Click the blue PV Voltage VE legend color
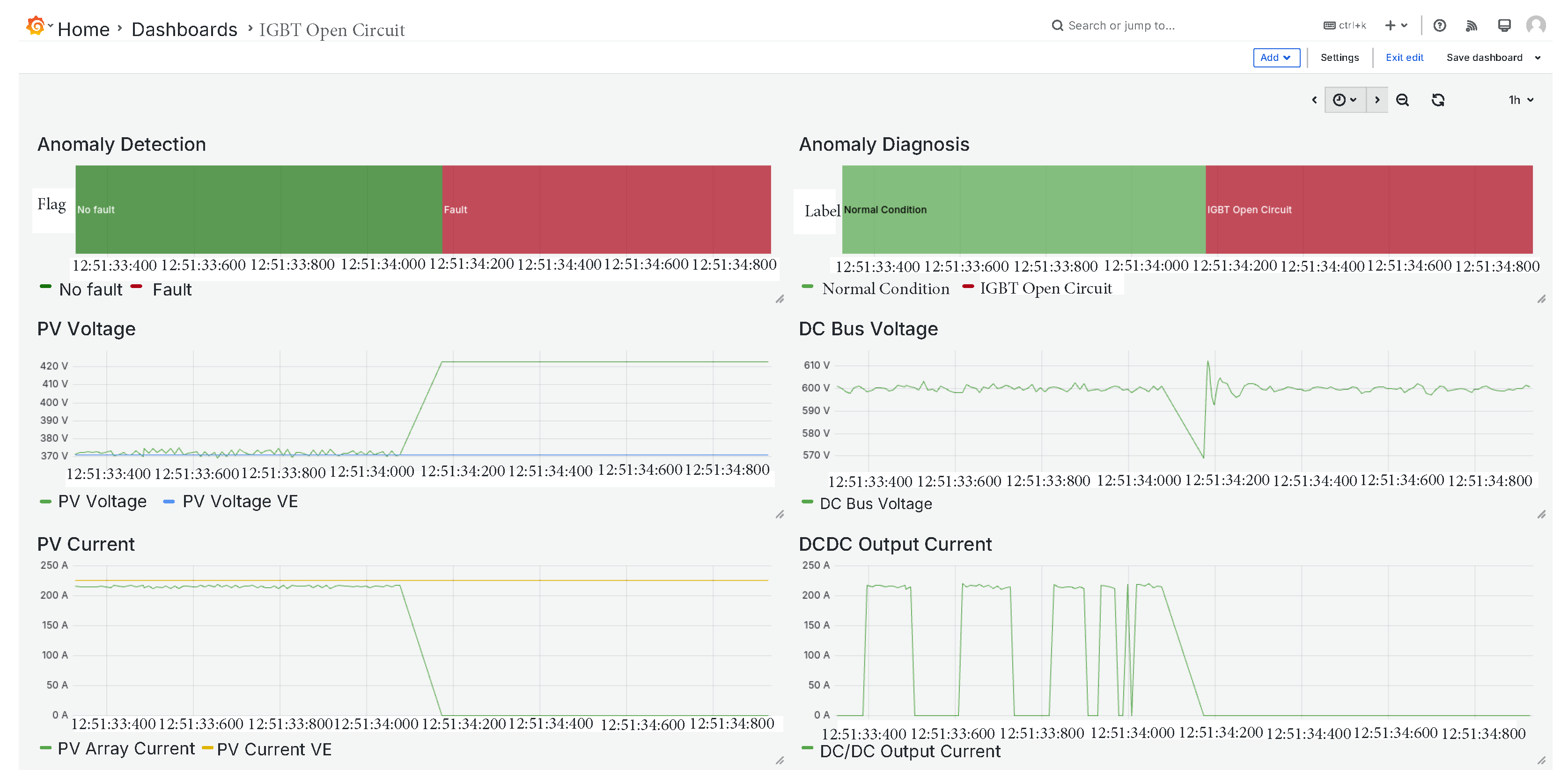Viewport: 1568px width, 783px height. click(169, 502)
